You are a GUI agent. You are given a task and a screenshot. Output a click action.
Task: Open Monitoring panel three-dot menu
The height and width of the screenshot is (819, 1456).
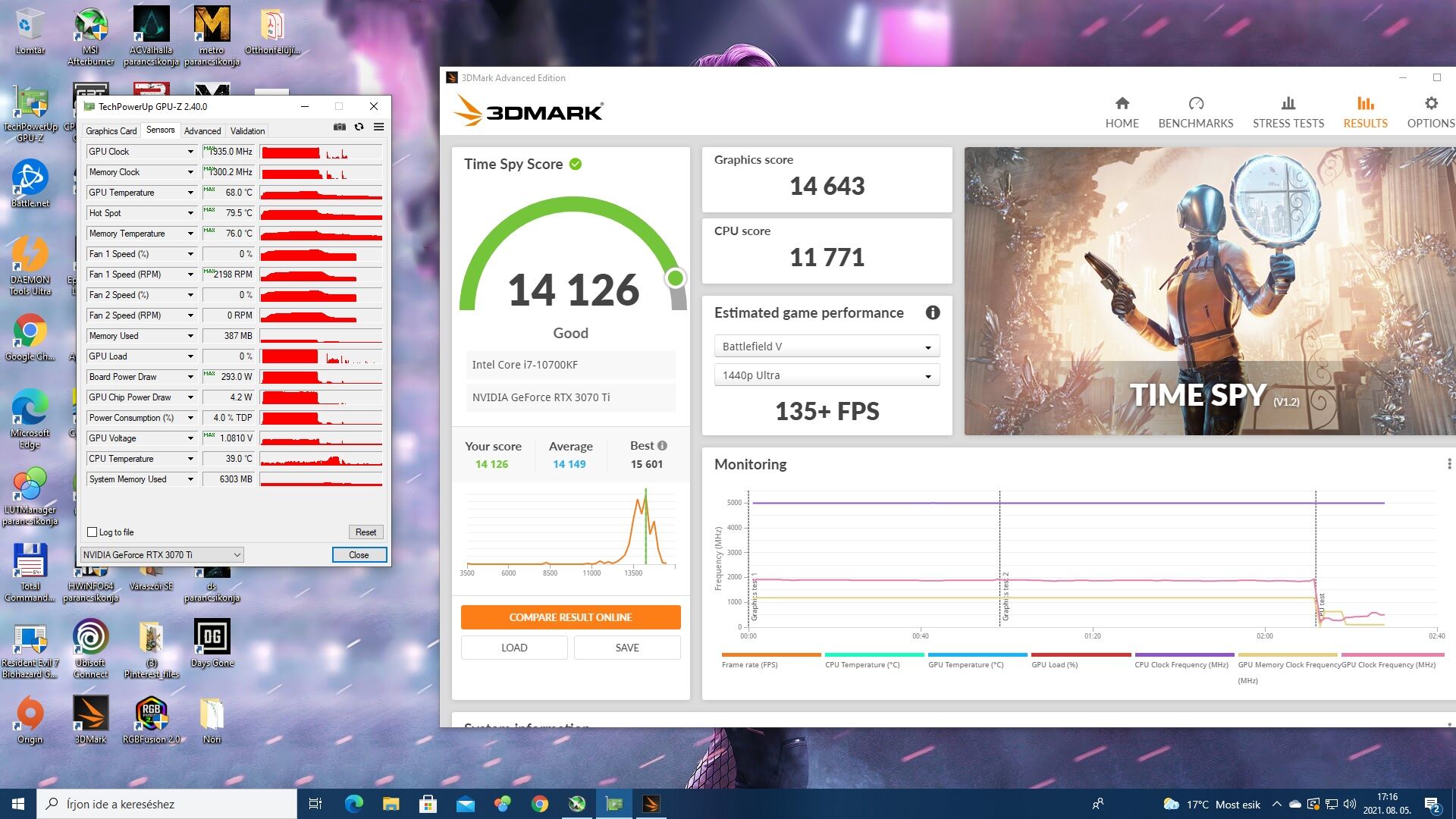[x=1448, y=464]
